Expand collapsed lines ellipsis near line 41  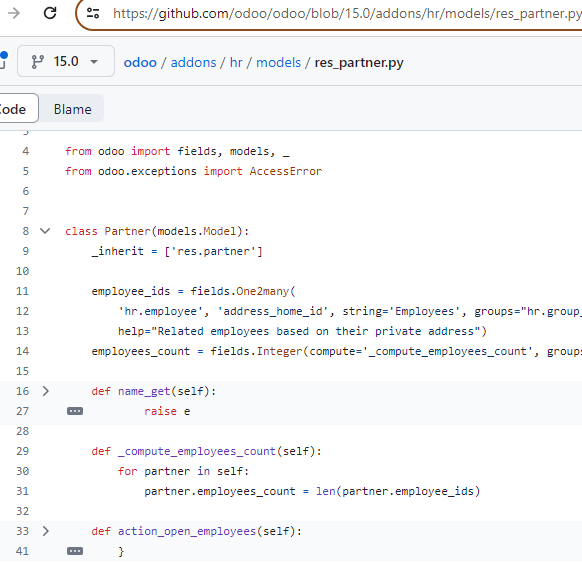tap(75, 551)
